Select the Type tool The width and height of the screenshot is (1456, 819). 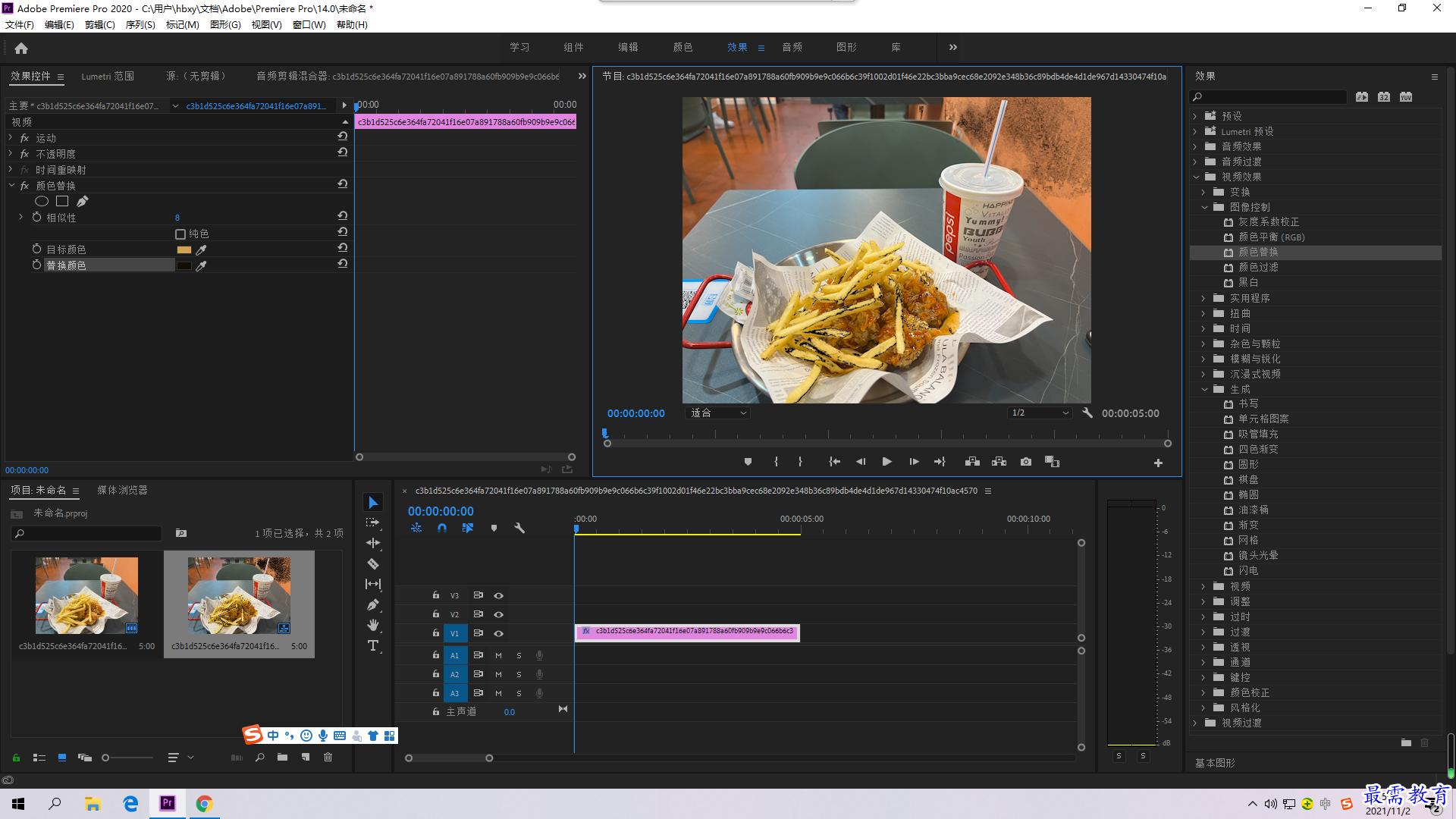point(373,646)
